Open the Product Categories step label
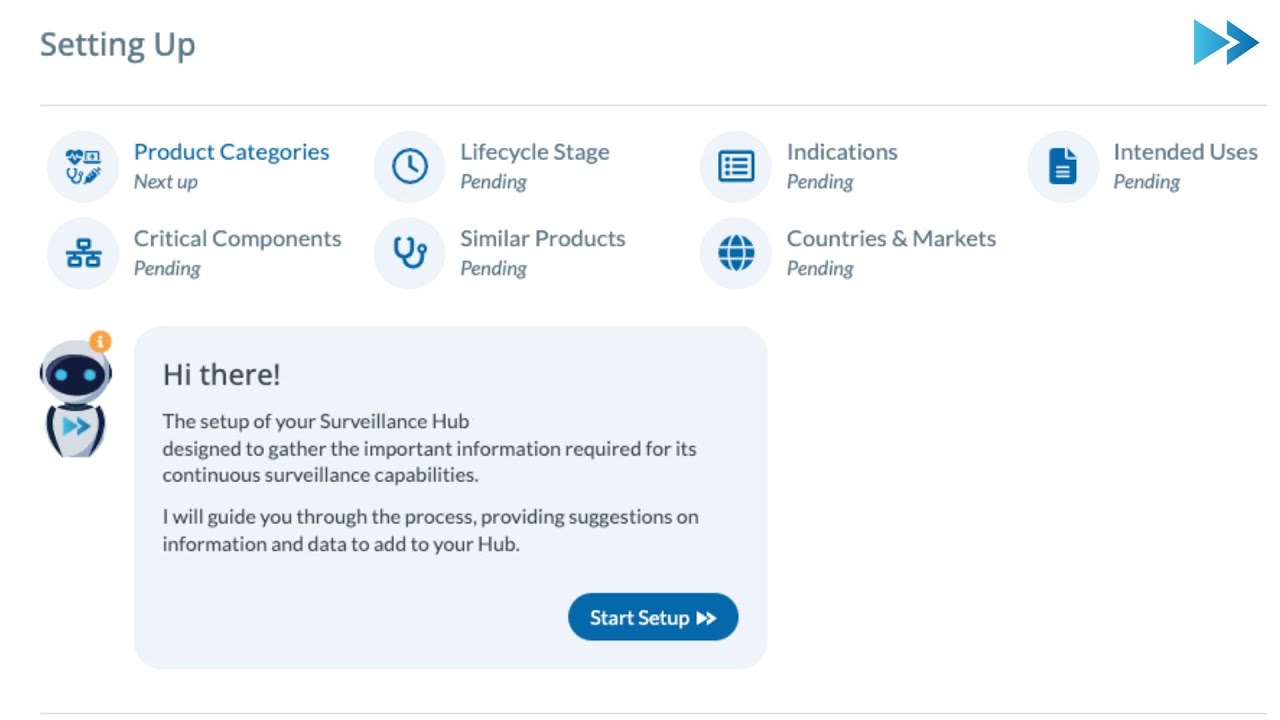 click(232, 152)
